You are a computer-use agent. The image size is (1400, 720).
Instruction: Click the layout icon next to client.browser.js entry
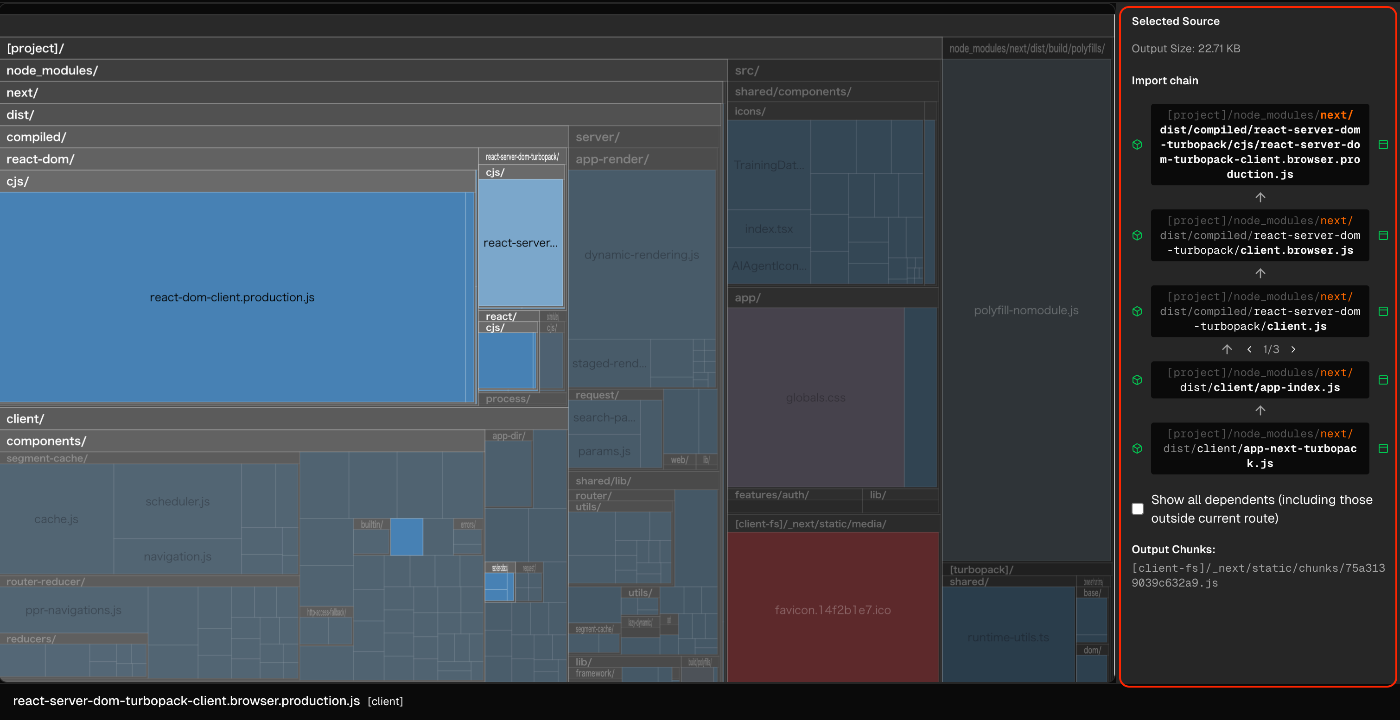coord(1383,235)
